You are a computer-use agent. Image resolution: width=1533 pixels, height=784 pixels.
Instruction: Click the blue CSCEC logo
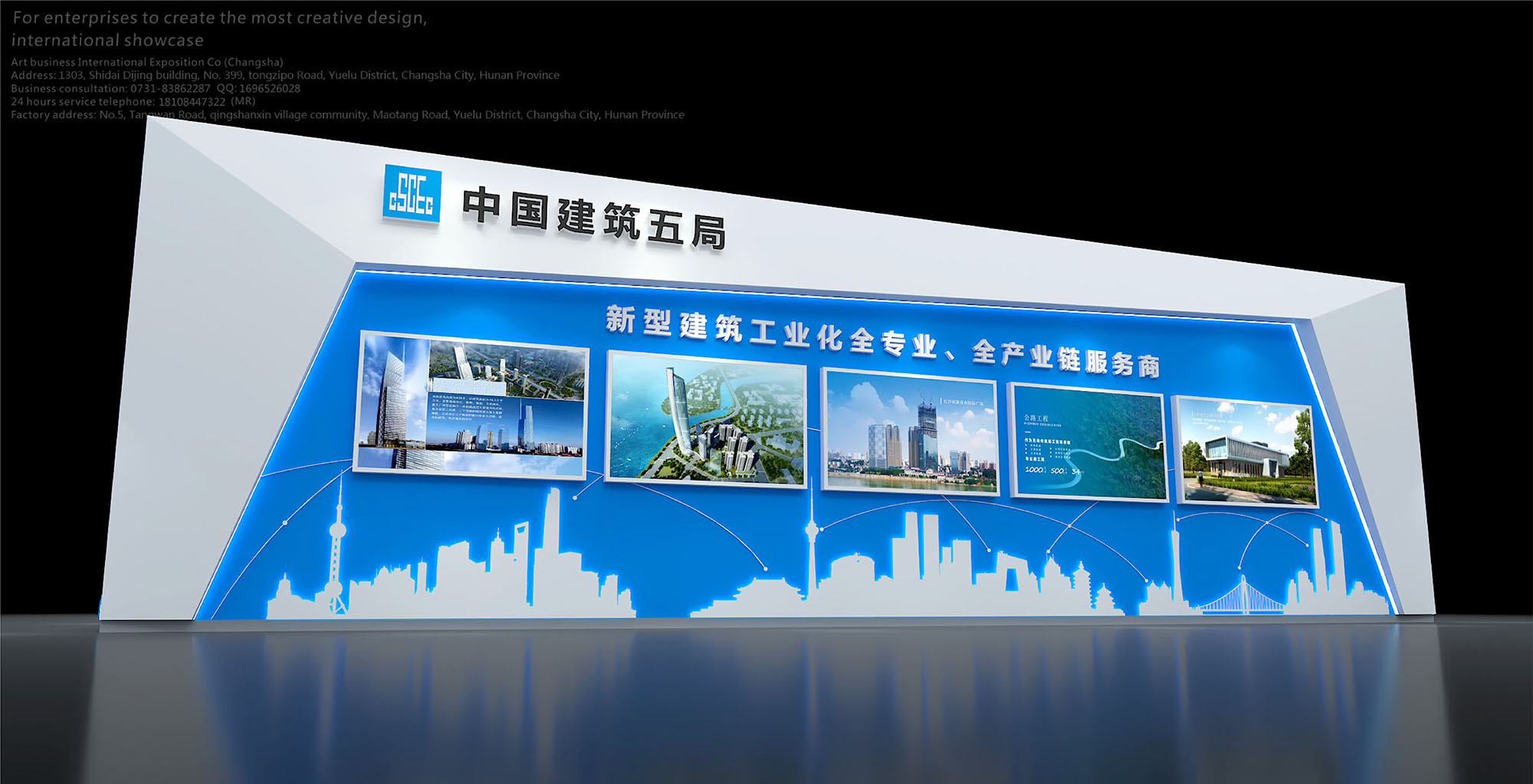point(412,194)
